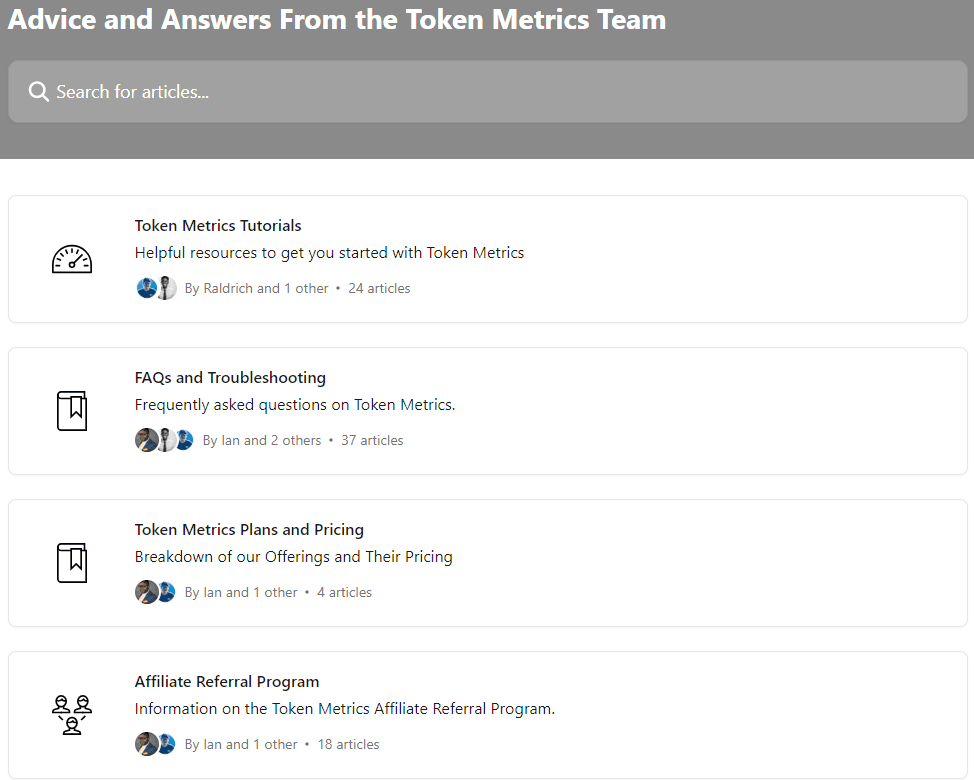Click author avatars in Affiliate Referral Program card
Image resolution: width=974 pixels, height=780 pixels.
155,744
